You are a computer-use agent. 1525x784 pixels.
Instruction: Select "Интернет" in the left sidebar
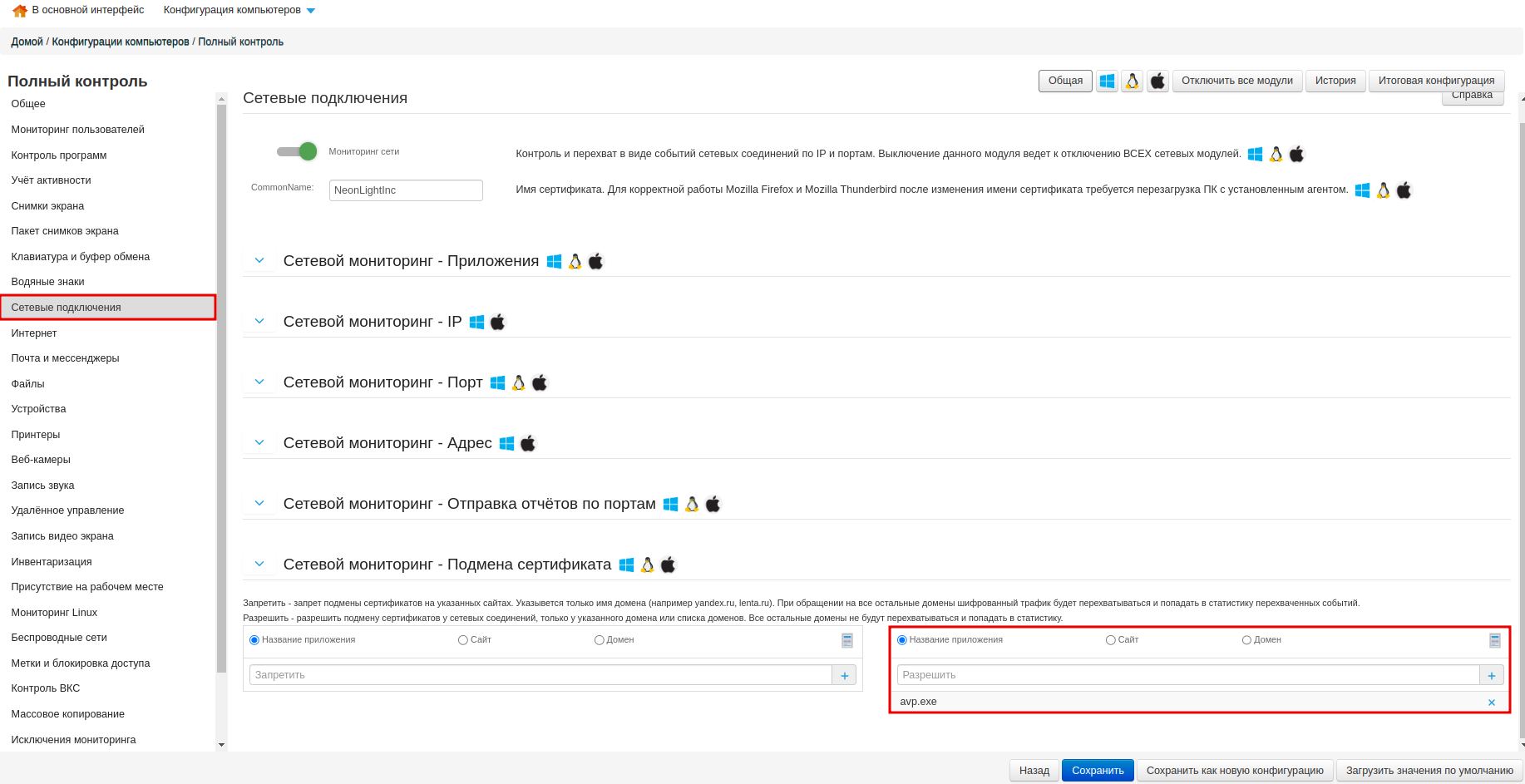[34, 333]
